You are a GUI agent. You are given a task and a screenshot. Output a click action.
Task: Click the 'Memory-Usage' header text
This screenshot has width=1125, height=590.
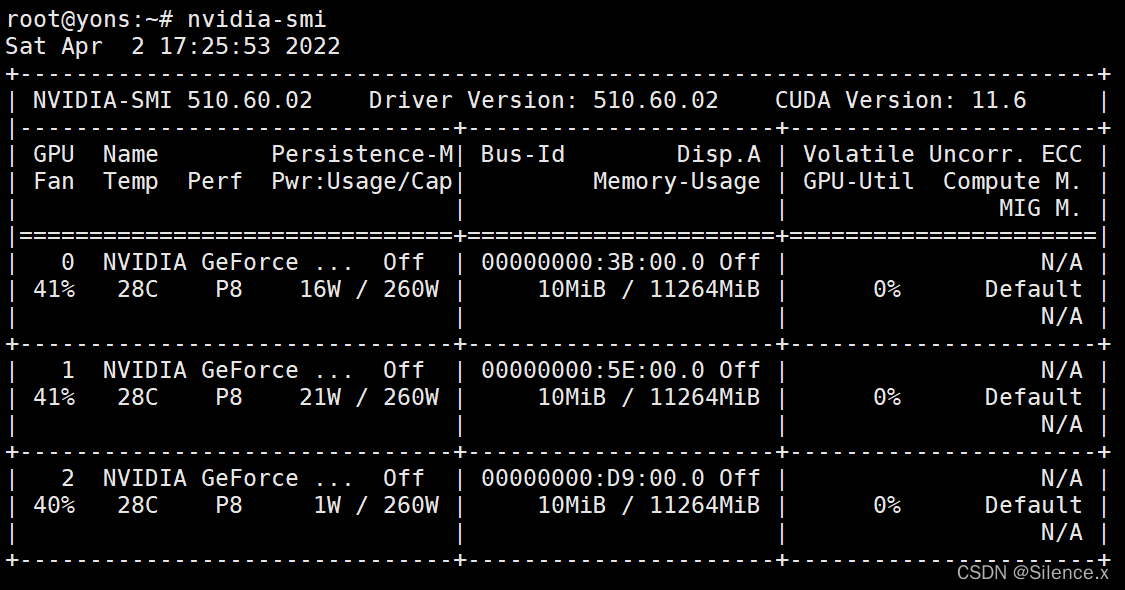click(677, 182)
